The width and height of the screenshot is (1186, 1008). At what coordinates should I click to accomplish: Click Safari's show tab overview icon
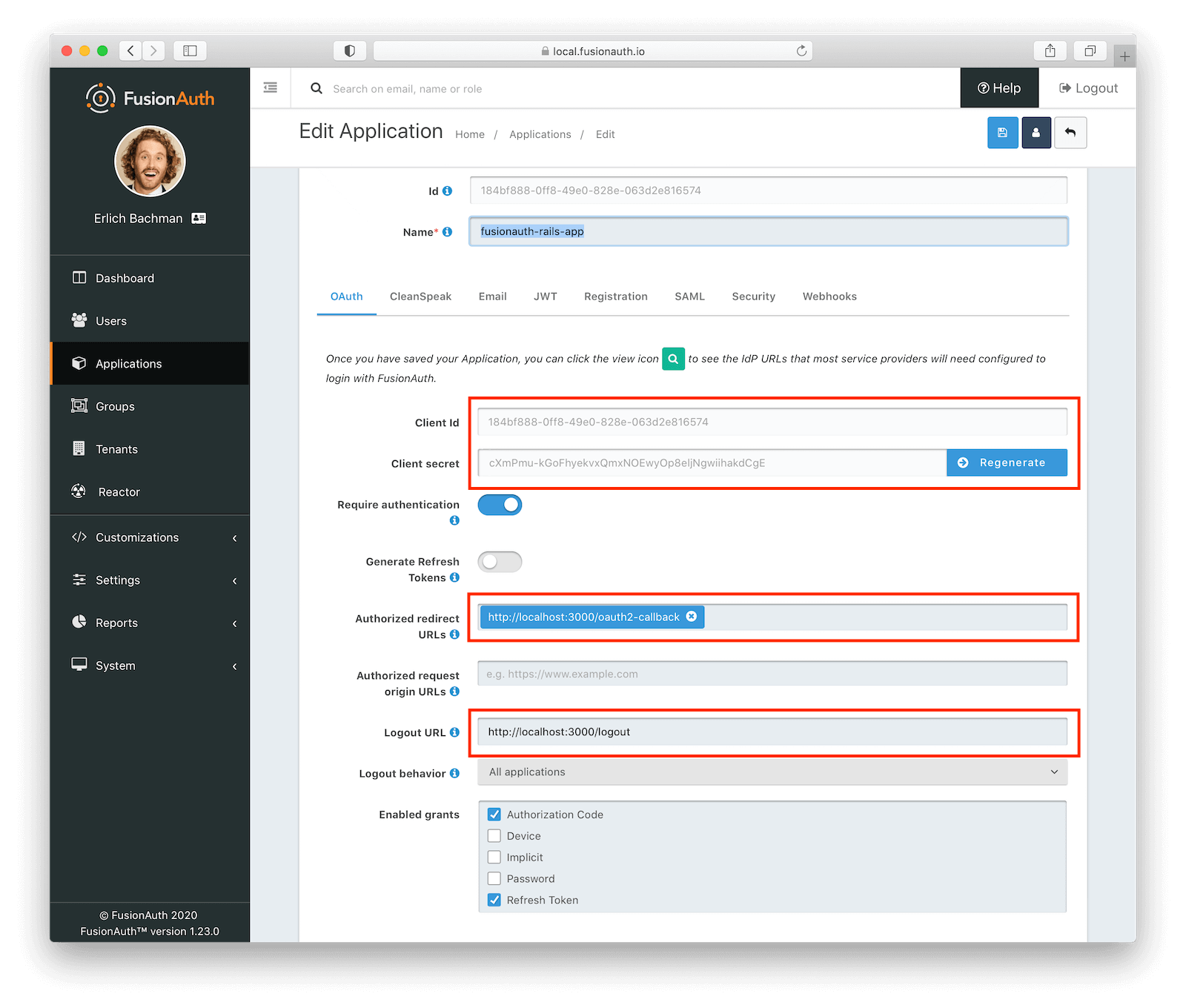1090,50
